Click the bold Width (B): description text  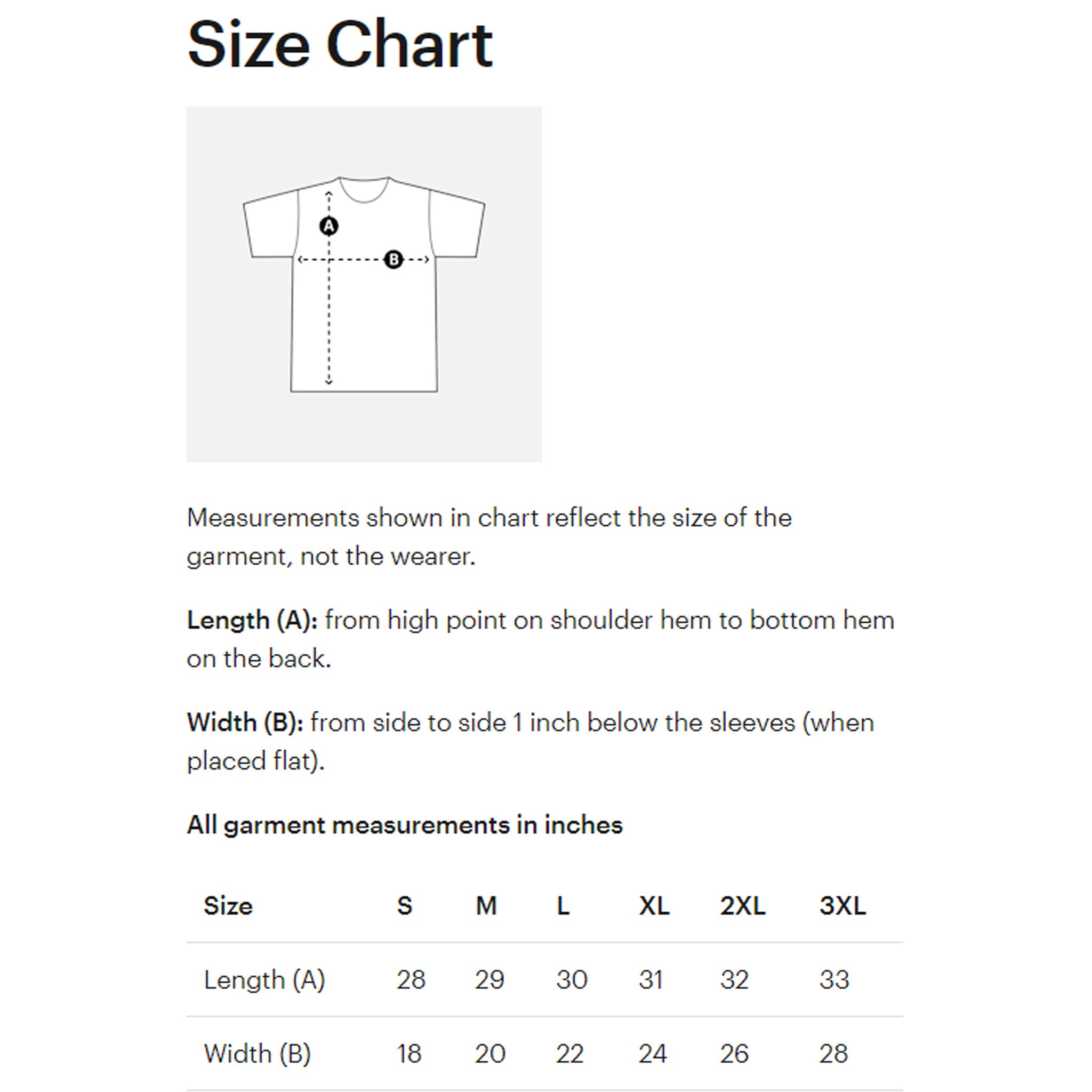pyautogui.click(x=245, y=722)
